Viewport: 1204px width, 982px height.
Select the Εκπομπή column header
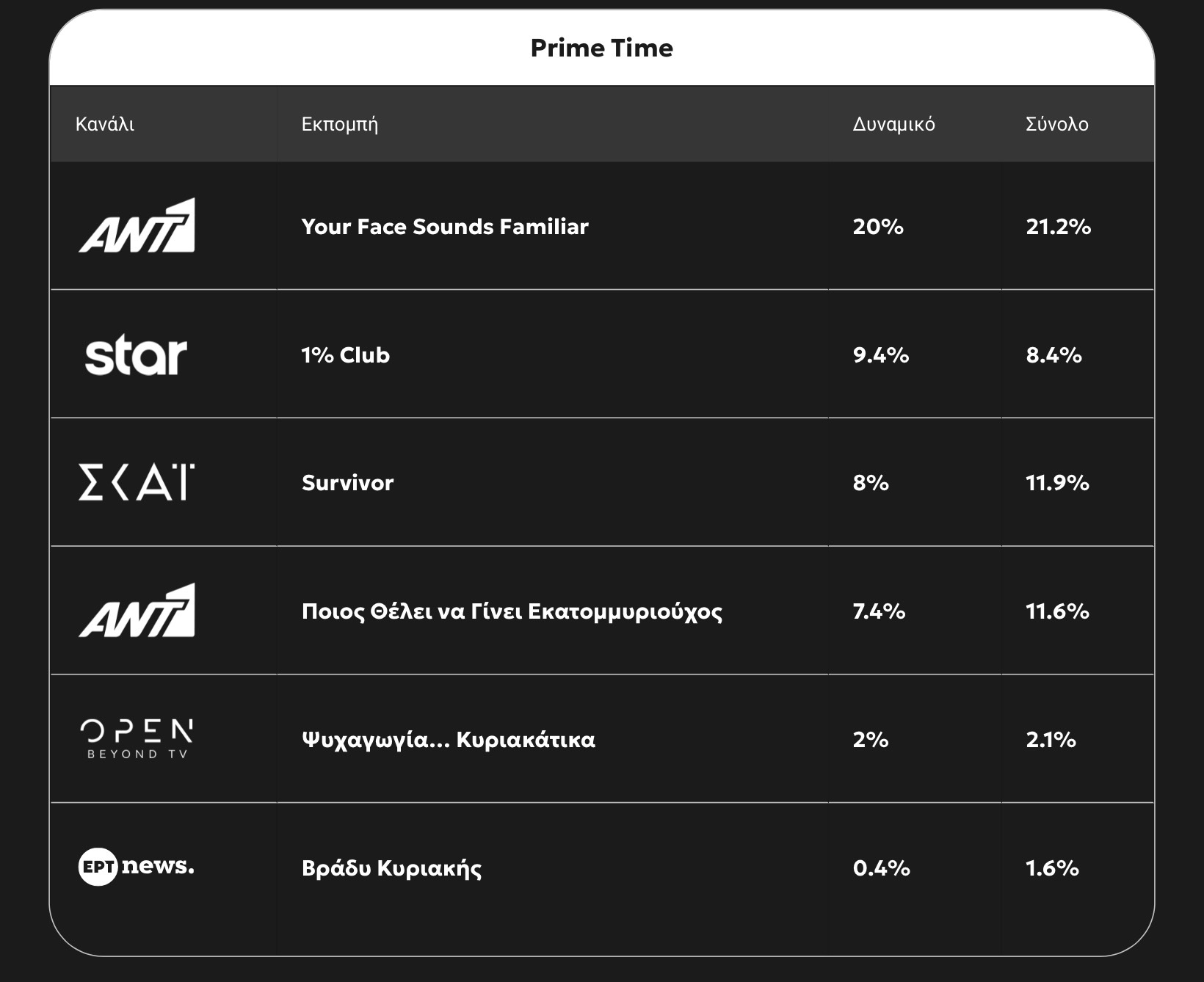click(x=340, y=124)
